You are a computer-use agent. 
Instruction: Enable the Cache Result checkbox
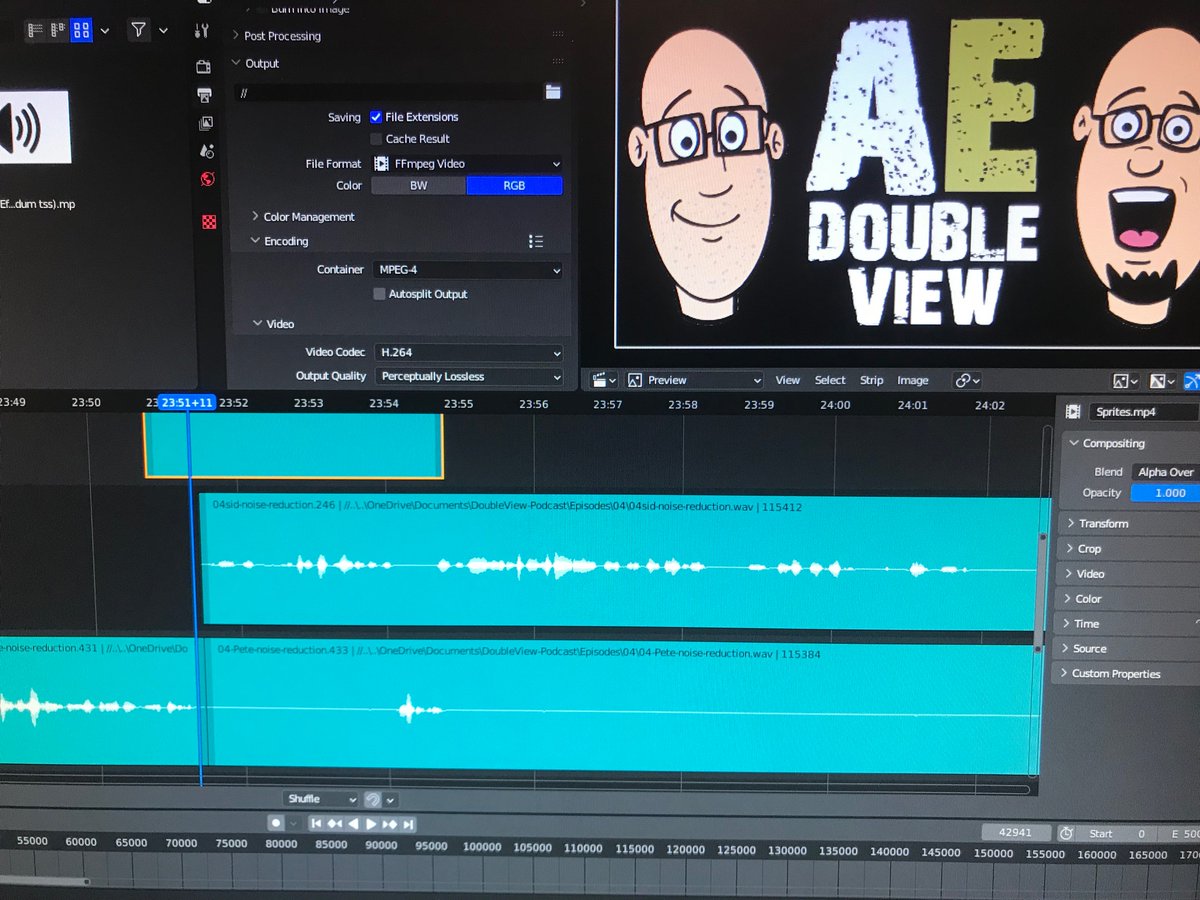376,139
